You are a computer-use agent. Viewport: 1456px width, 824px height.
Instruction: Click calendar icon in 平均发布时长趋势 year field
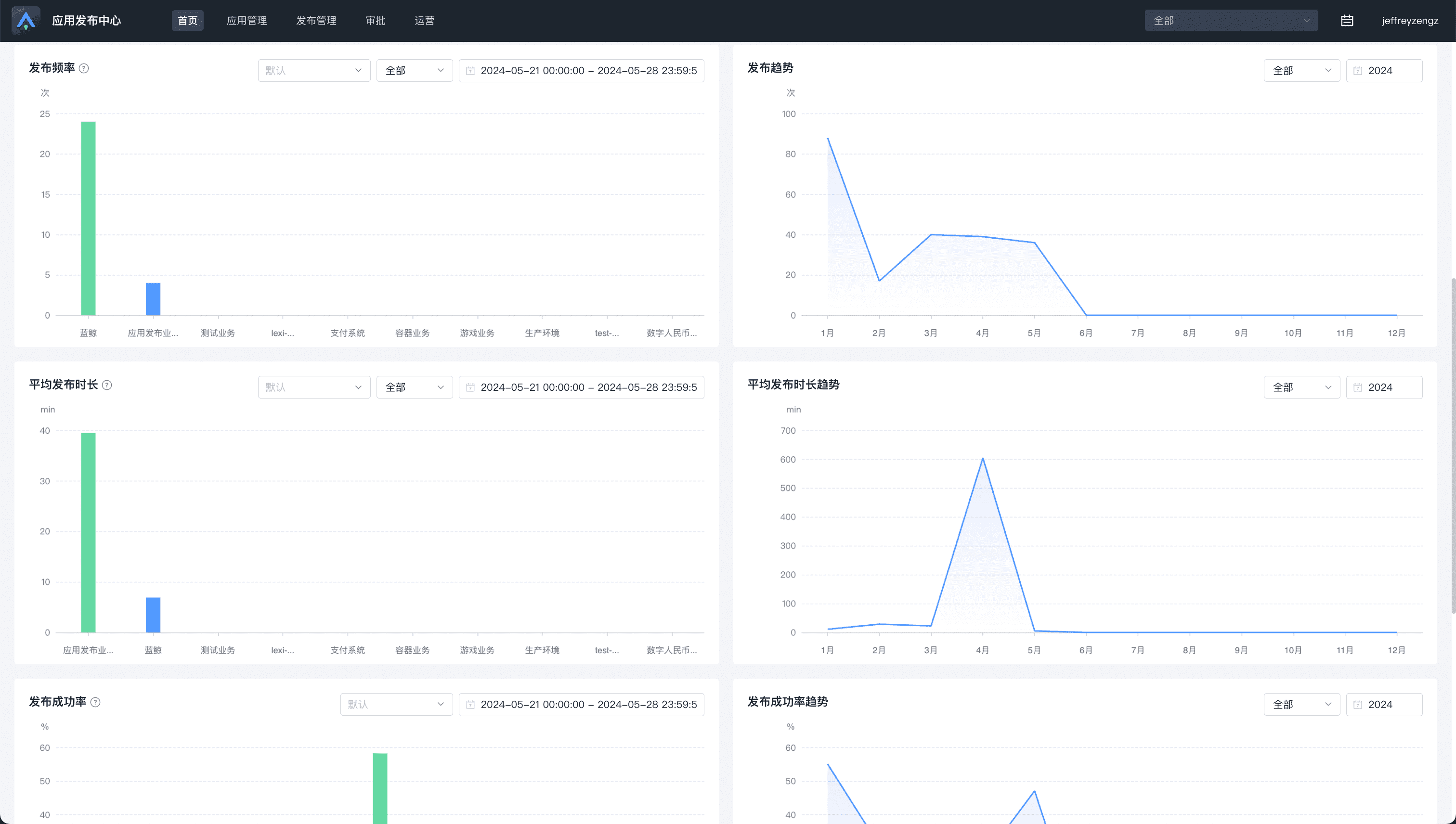1357,387
